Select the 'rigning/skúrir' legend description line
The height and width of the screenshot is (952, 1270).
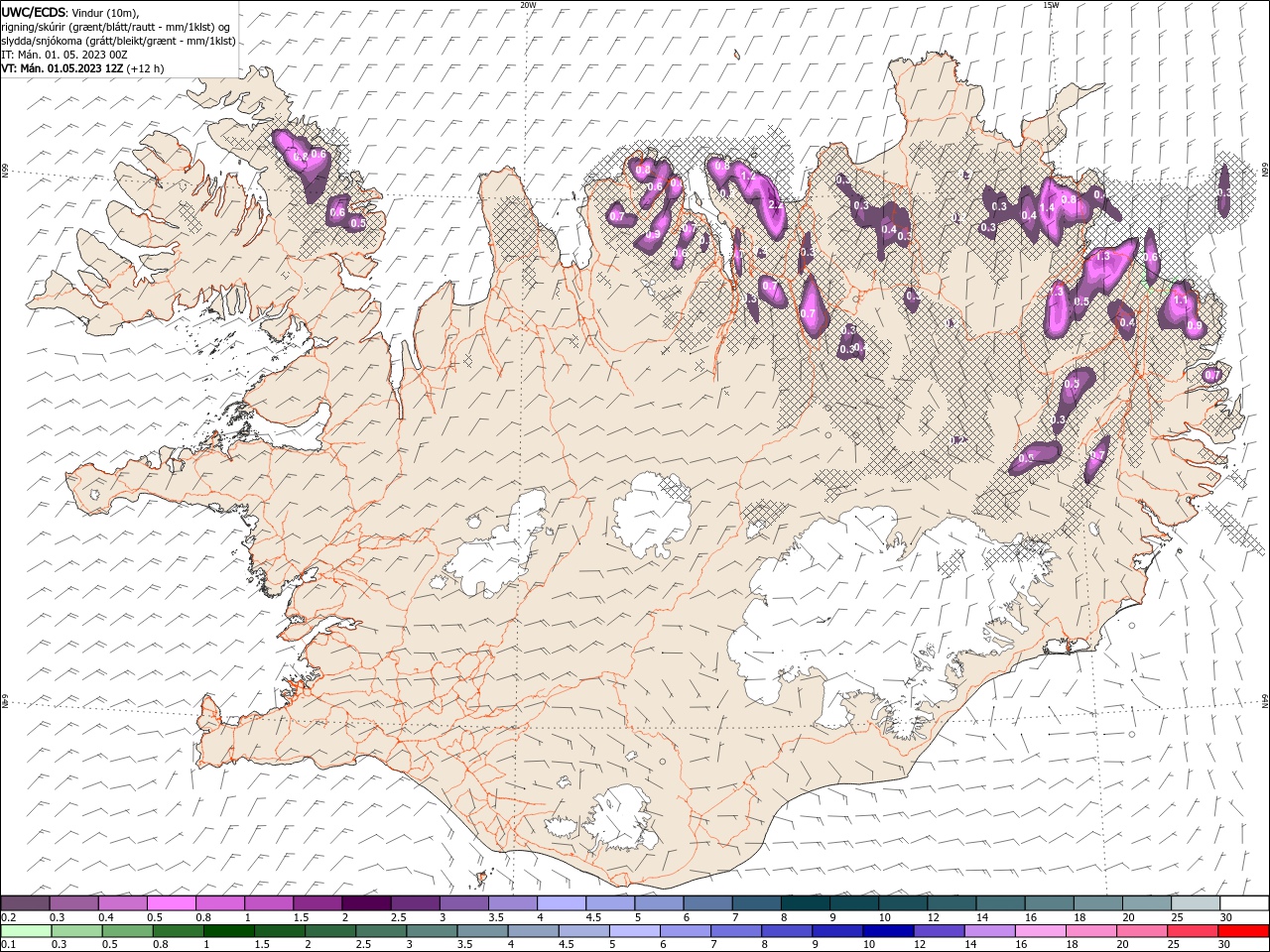pos(116,26)
